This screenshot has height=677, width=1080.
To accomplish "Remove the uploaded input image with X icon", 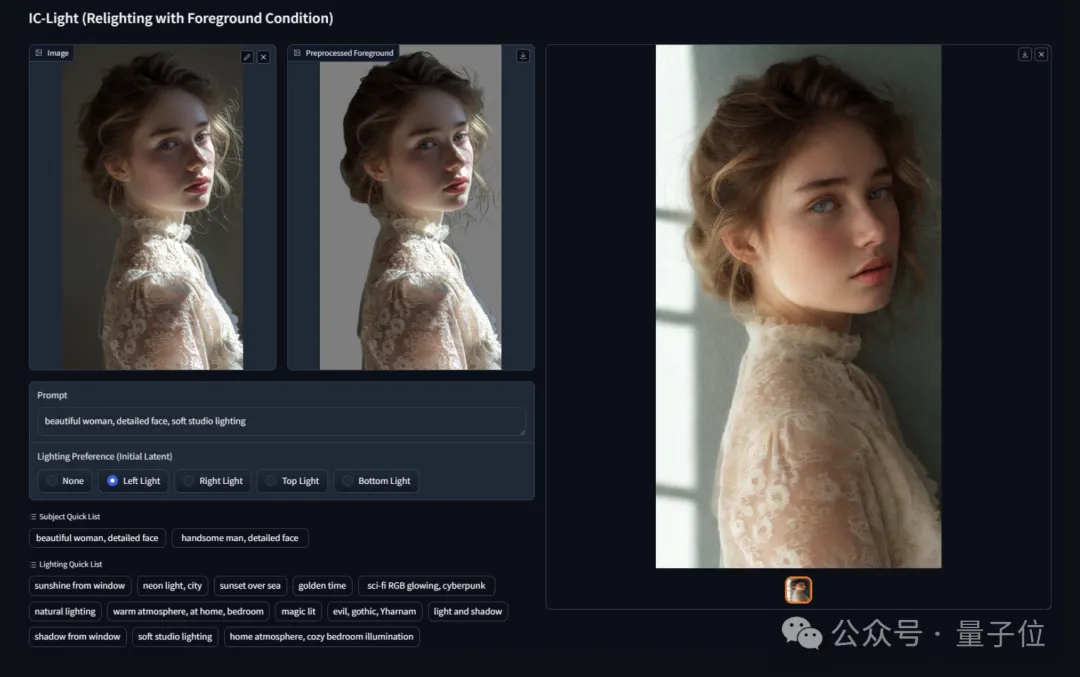I will click(x=263, y=57).
